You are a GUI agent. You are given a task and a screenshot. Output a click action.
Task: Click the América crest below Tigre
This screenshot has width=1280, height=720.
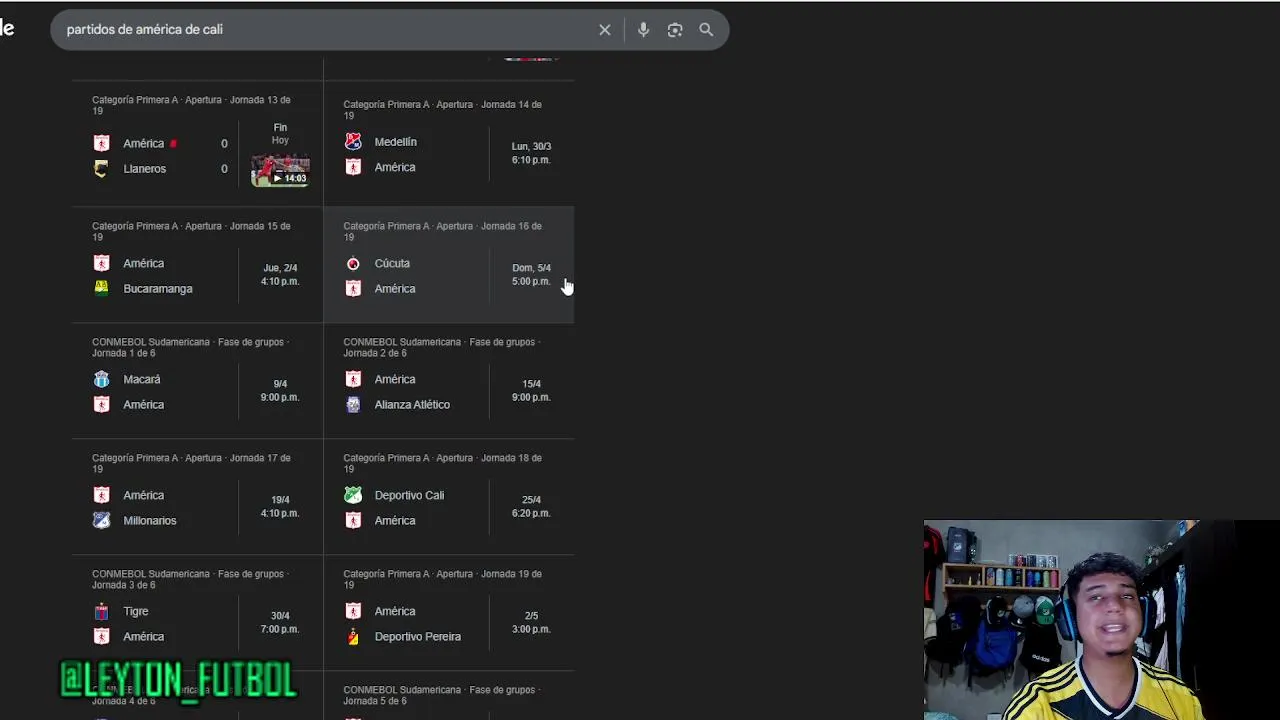(101, 636)
